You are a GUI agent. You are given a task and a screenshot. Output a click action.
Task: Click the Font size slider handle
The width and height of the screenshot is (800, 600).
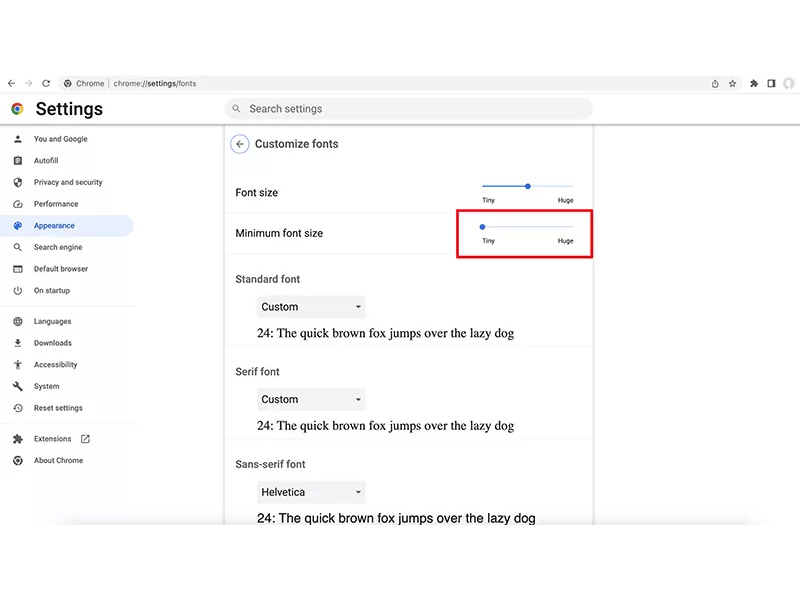point(528,186)
